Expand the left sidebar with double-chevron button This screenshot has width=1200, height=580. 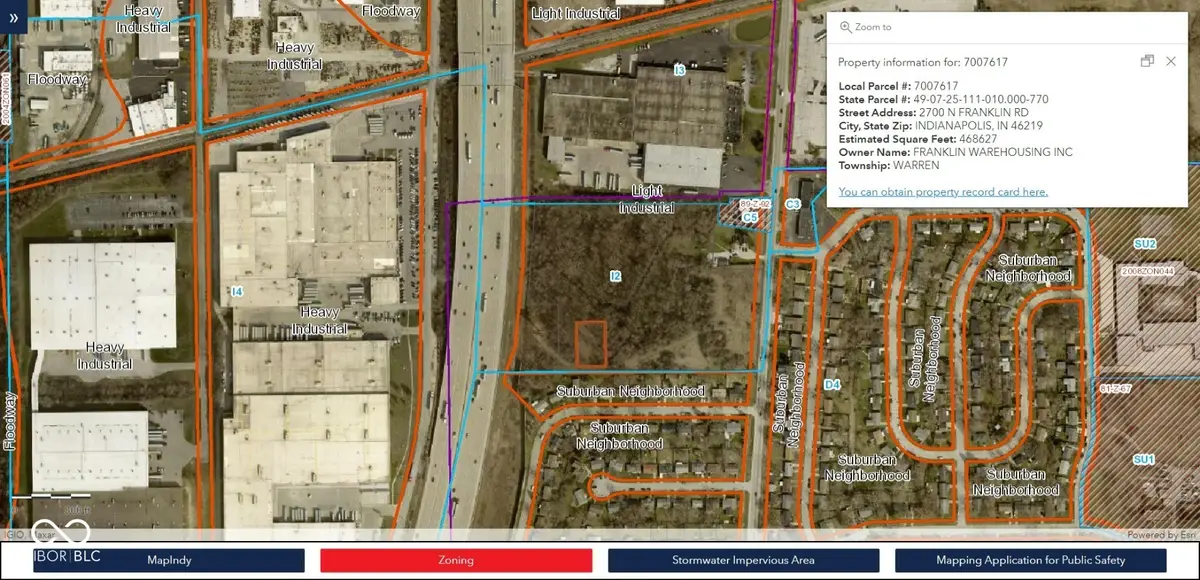point(14,18)
